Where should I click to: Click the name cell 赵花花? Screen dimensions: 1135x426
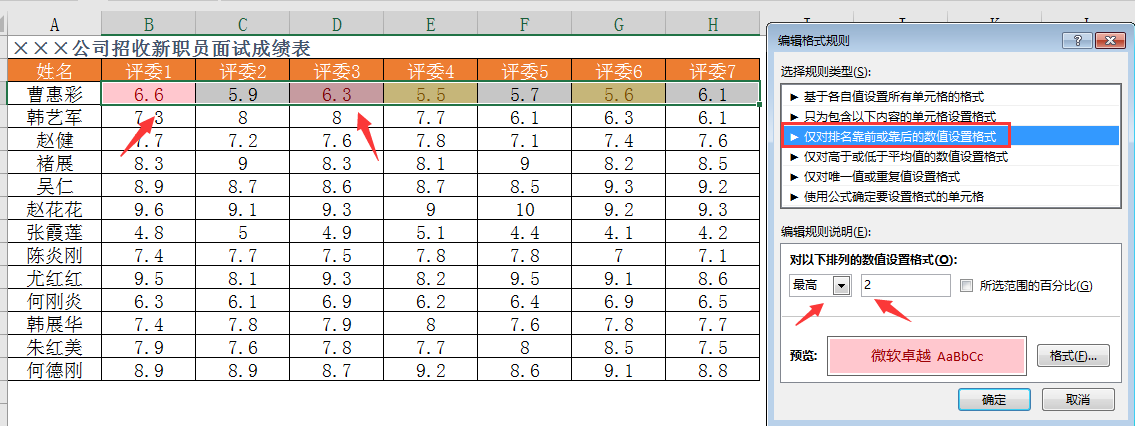[54, 209]
